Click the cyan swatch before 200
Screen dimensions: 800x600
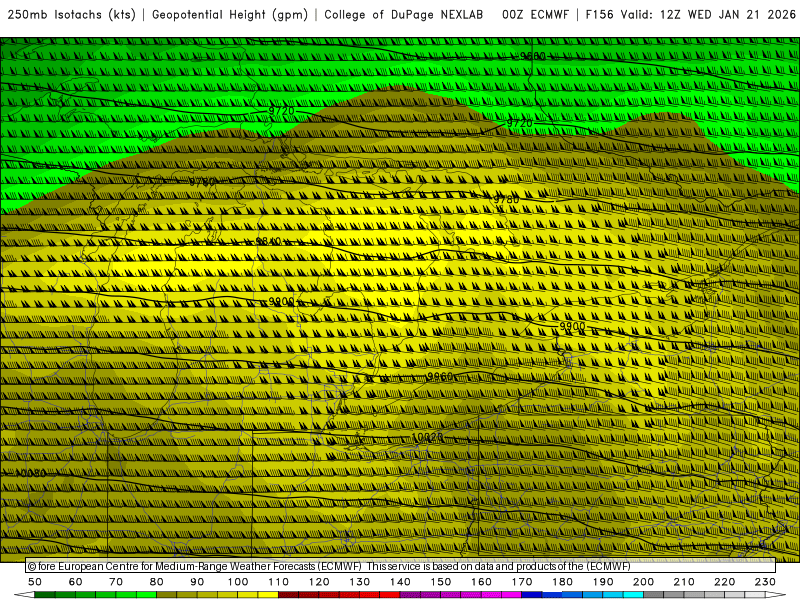coord(633,595)
